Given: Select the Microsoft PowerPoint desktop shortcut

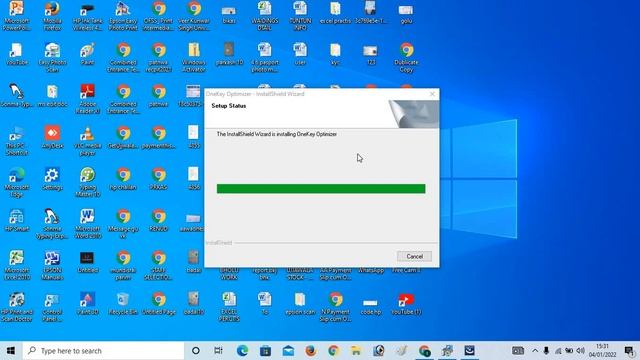Looking at the screenshot, I should tap(16, 16).
